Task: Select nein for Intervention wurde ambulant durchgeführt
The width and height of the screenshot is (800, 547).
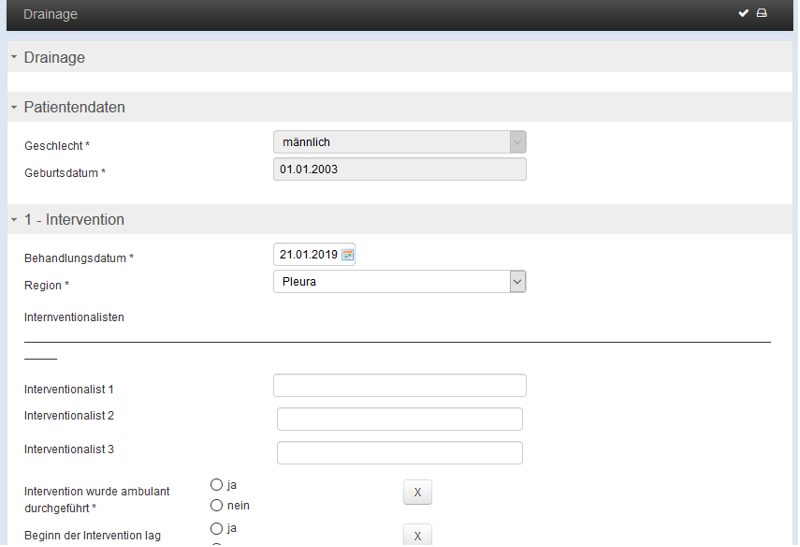Action: 216,505
